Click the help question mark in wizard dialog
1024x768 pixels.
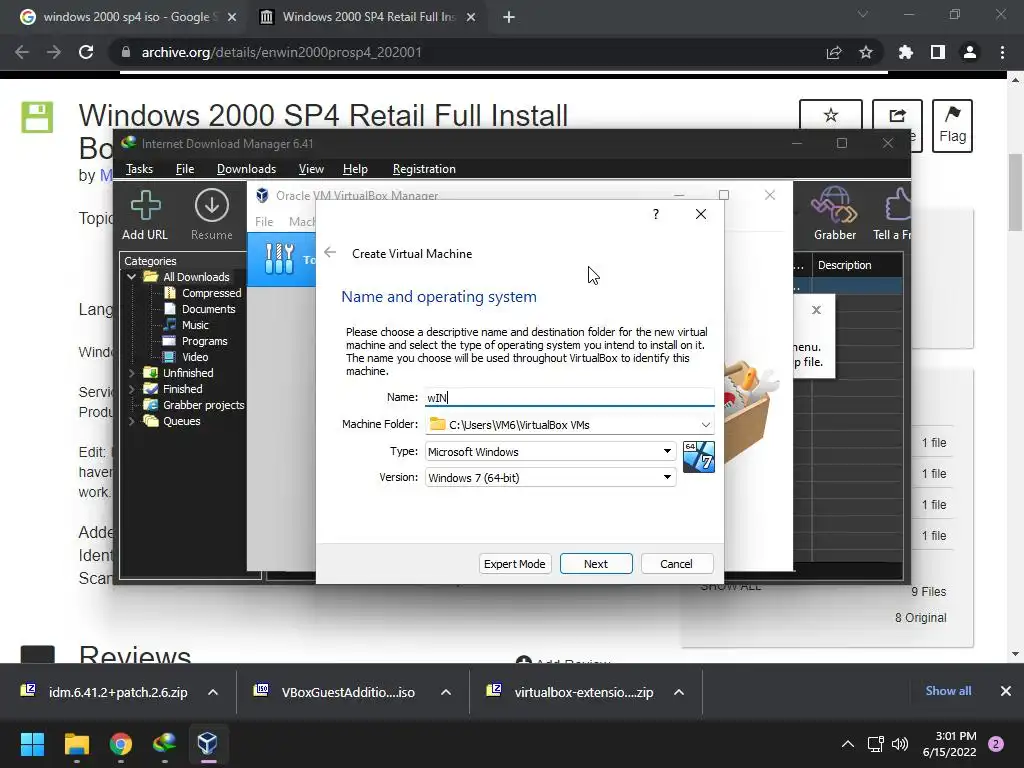click(656, 214)
